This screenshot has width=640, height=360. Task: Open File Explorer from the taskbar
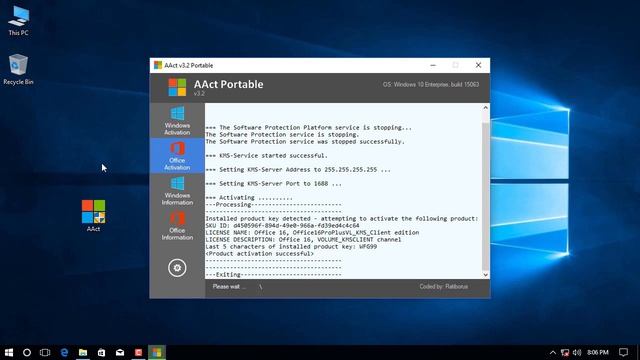pyautogui.click(x=83, y=352)
